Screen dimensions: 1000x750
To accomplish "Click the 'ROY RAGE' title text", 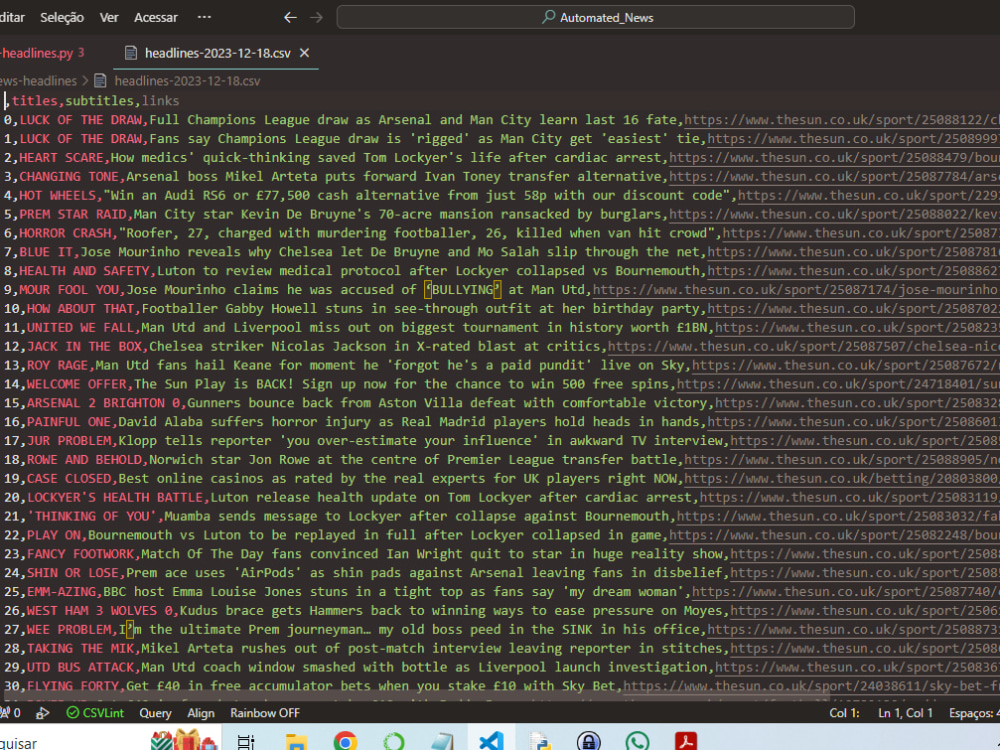I will pyautogui.click(x=57, y=365).
